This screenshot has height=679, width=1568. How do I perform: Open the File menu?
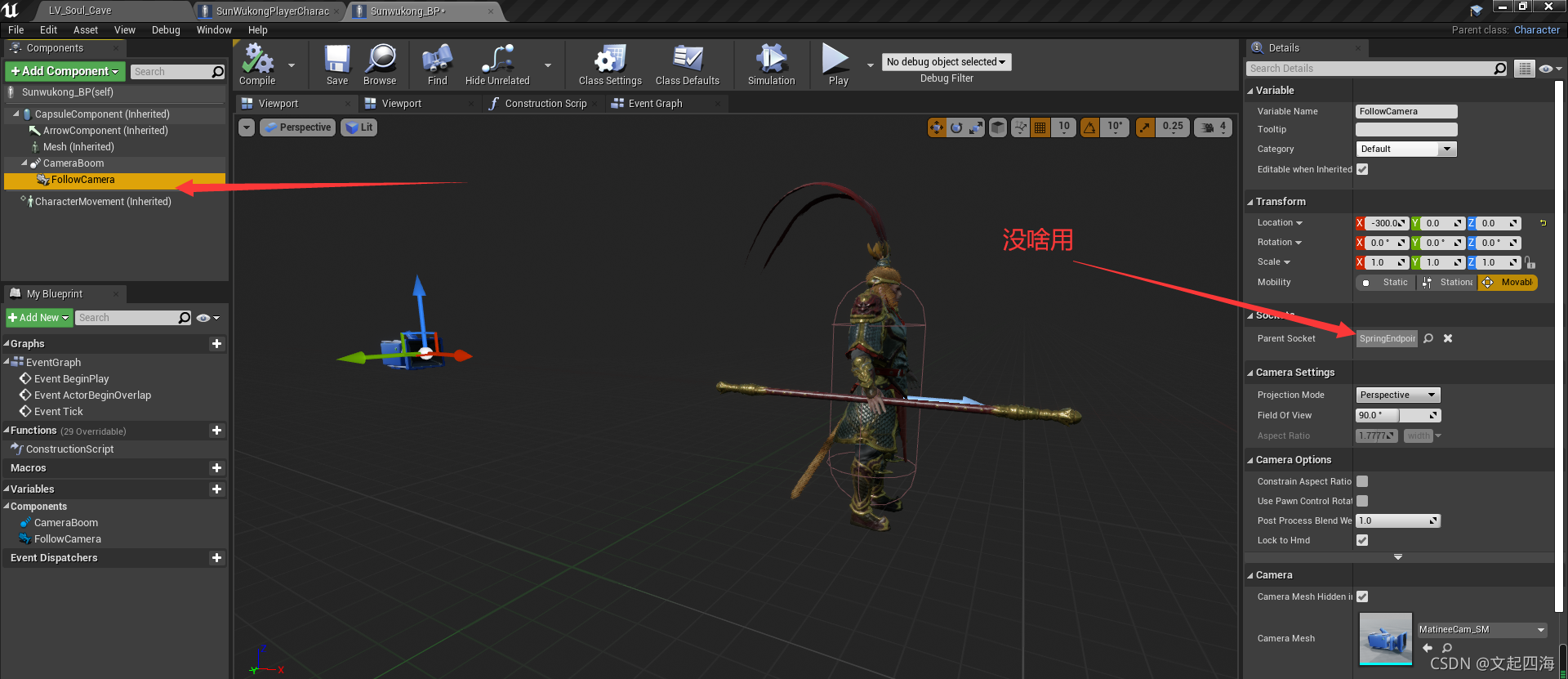[x=16, y=30]
